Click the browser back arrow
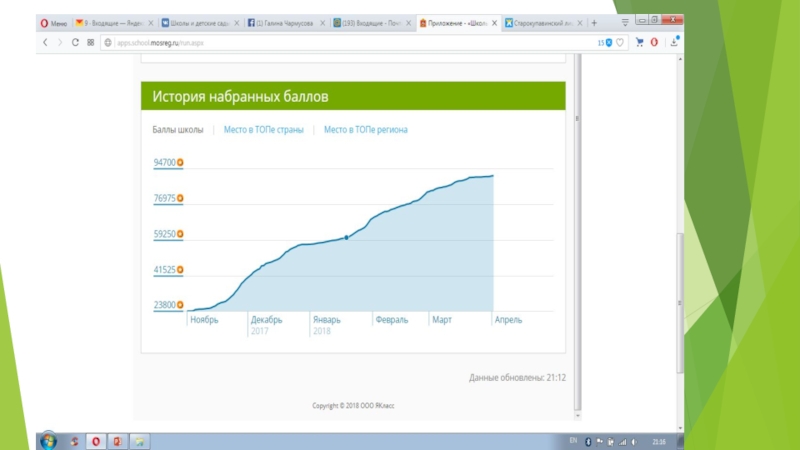Viewport: 800px width, 450px height. pyautogui.click(x=45, y=43)
